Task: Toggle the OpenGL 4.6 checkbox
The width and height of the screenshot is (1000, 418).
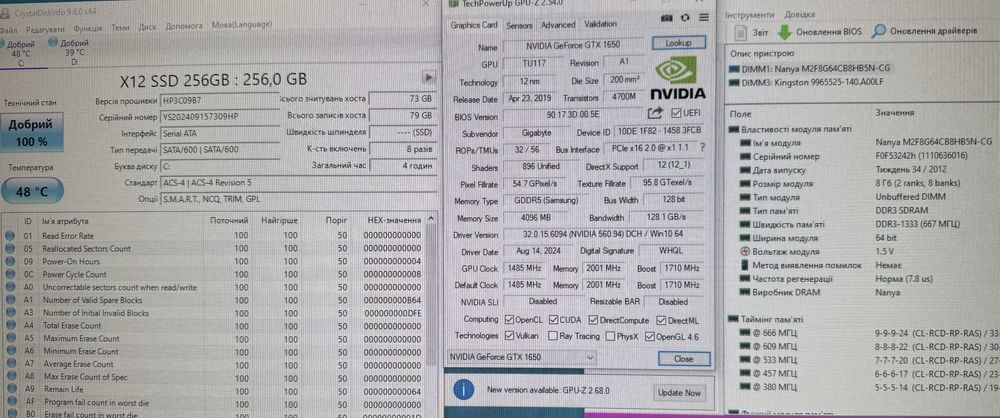Action: 650,336
